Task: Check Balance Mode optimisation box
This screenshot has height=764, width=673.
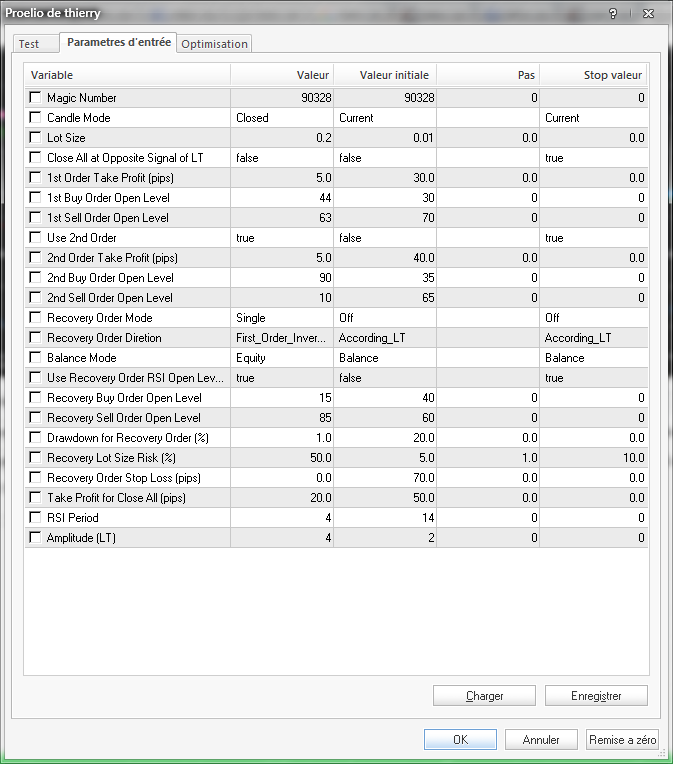Action: click(35, 357)
